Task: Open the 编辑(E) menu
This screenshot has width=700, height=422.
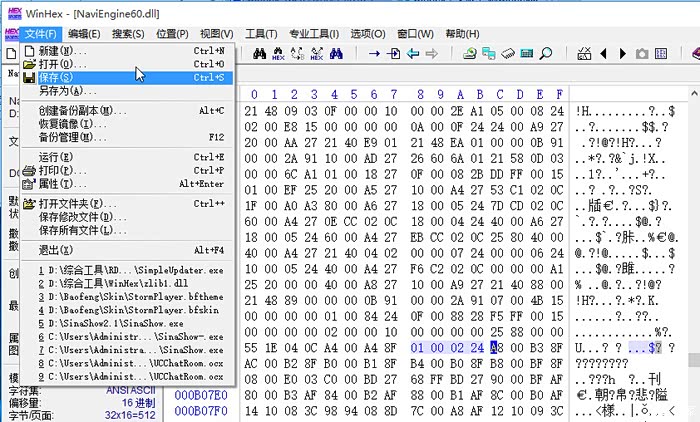Action: (84, 34)
